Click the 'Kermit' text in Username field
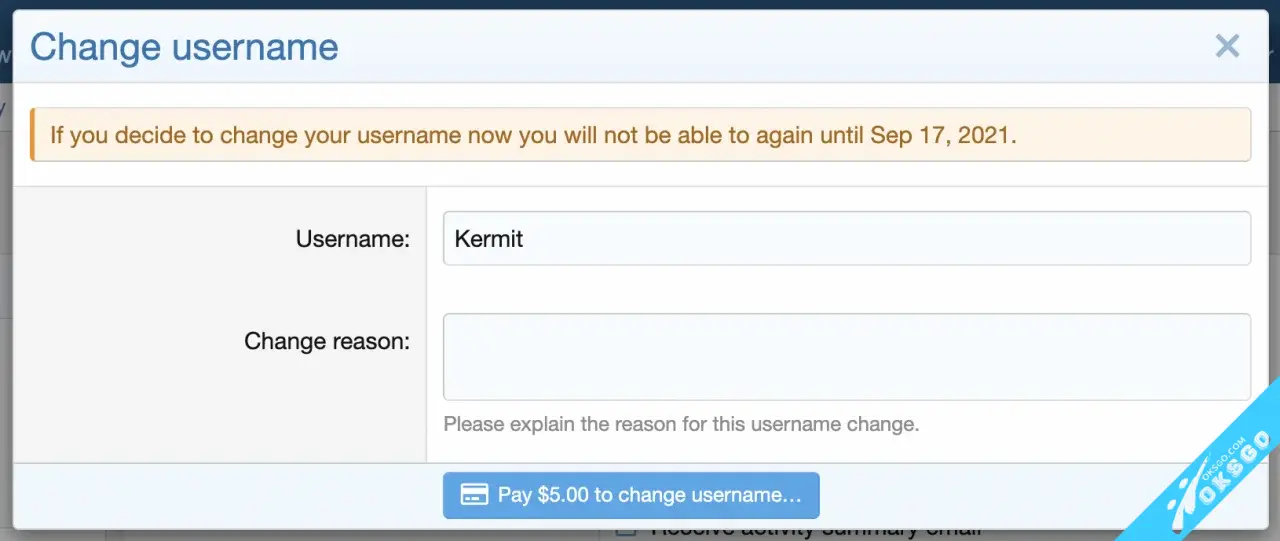The image size is (1280, 541). [489, 239]
